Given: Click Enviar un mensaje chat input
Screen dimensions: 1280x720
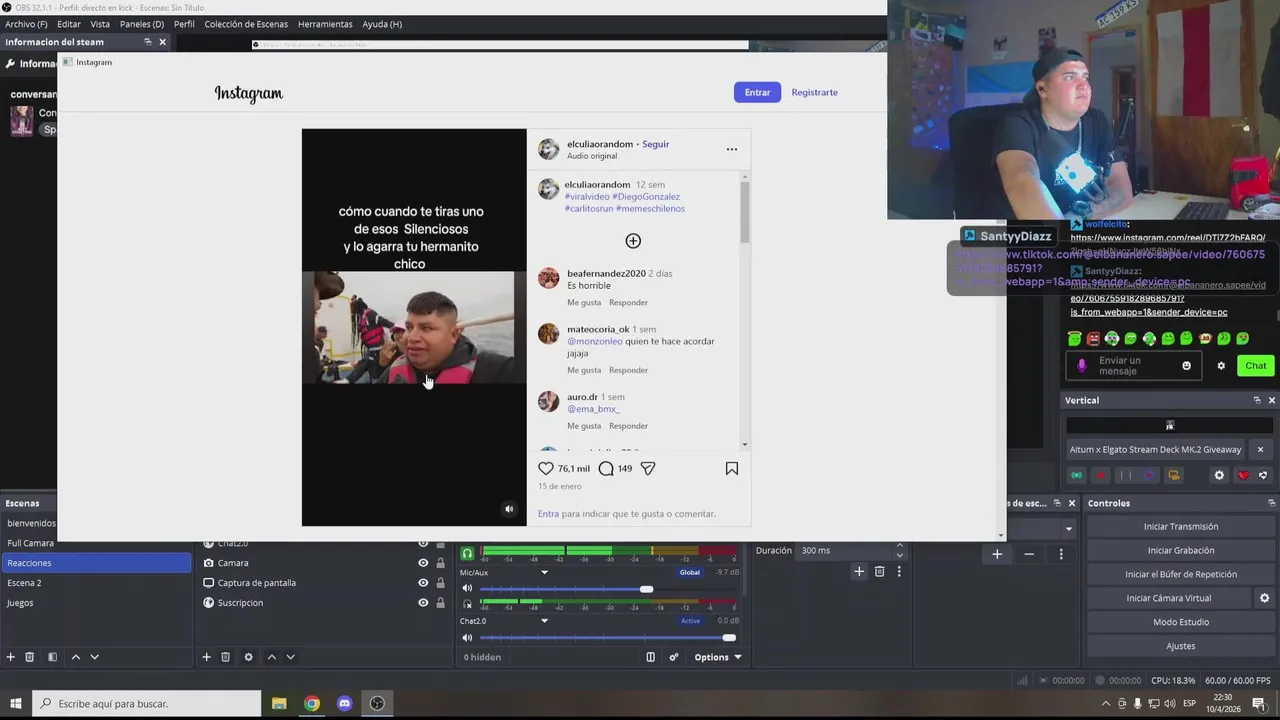Looking at the screenshot, I should pos(1133,366).
